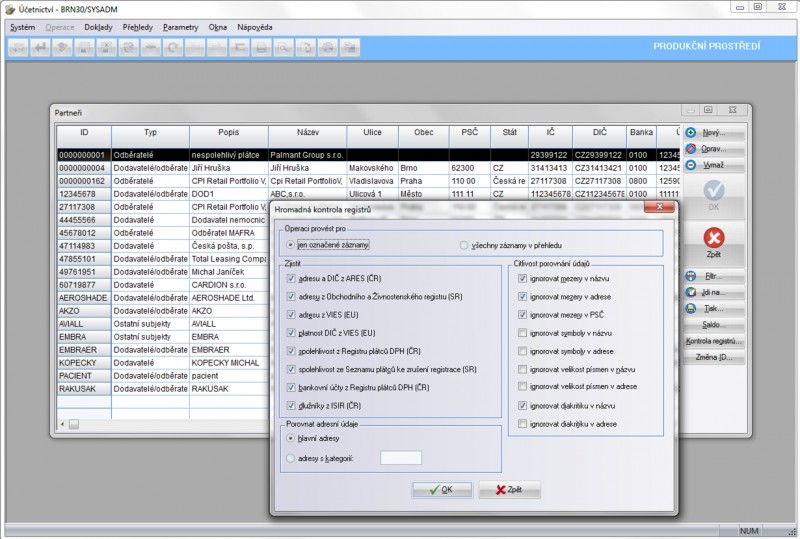This screenshot has height=539, width=800.
Task: Click the Kontrola registrů button
Action: tap(712, 341)
